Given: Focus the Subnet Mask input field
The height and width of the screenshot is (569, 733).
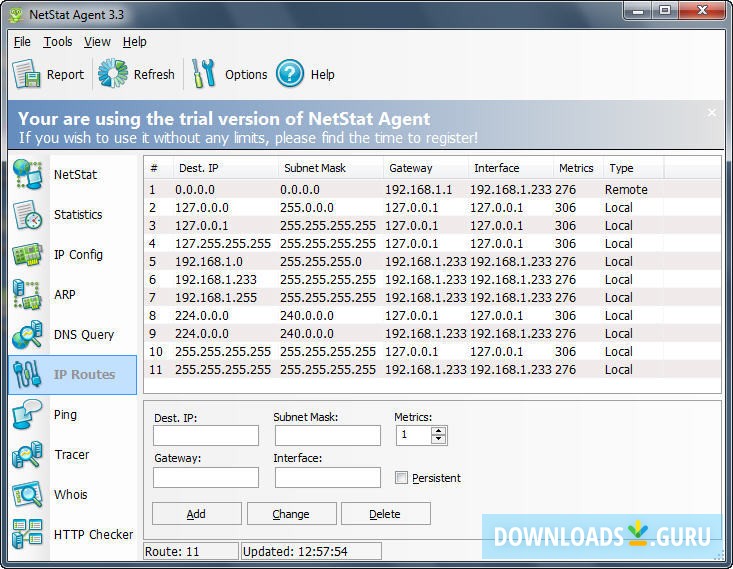Looking at the screenshot, I should (328, 435).
